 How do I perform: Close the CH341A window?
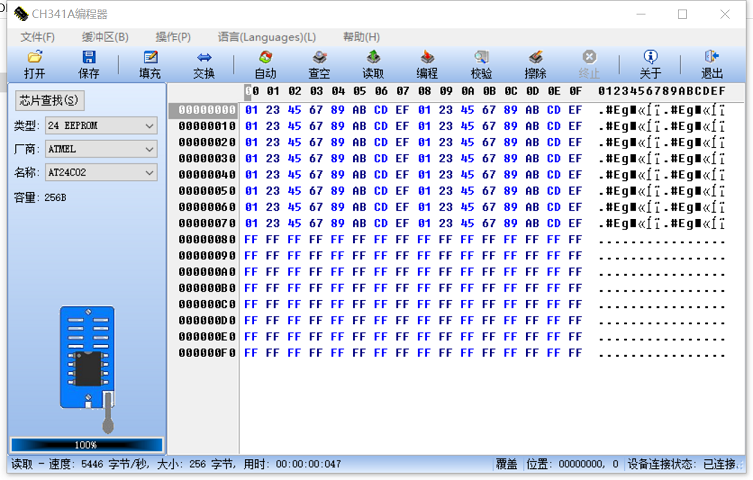(x=725, y=14)
